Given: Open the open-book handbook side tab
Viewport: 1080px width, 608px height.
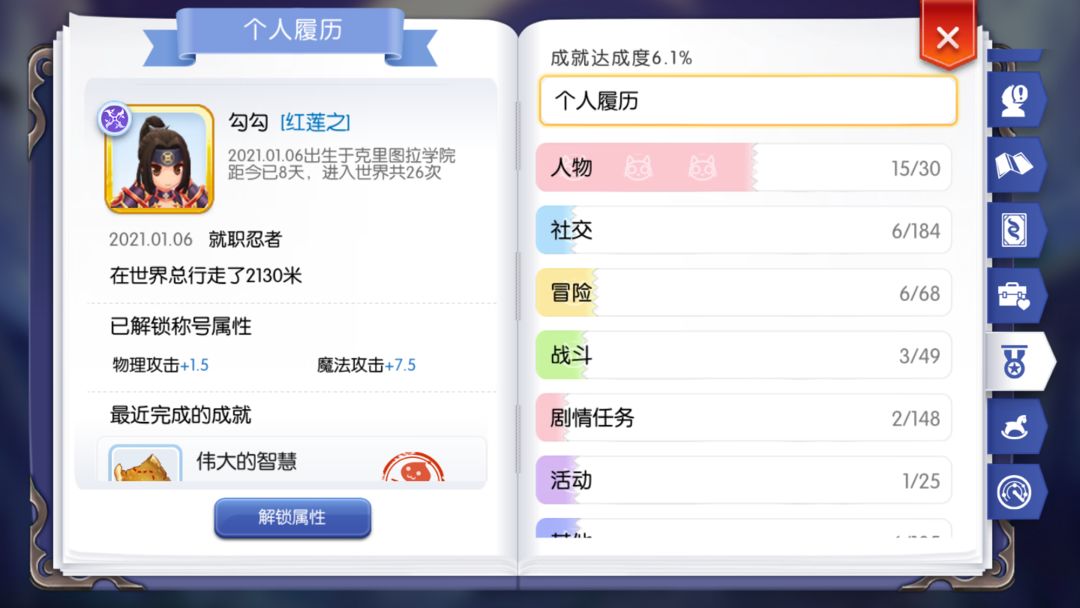Looking at the screenshot, I should pos(1015,165).
